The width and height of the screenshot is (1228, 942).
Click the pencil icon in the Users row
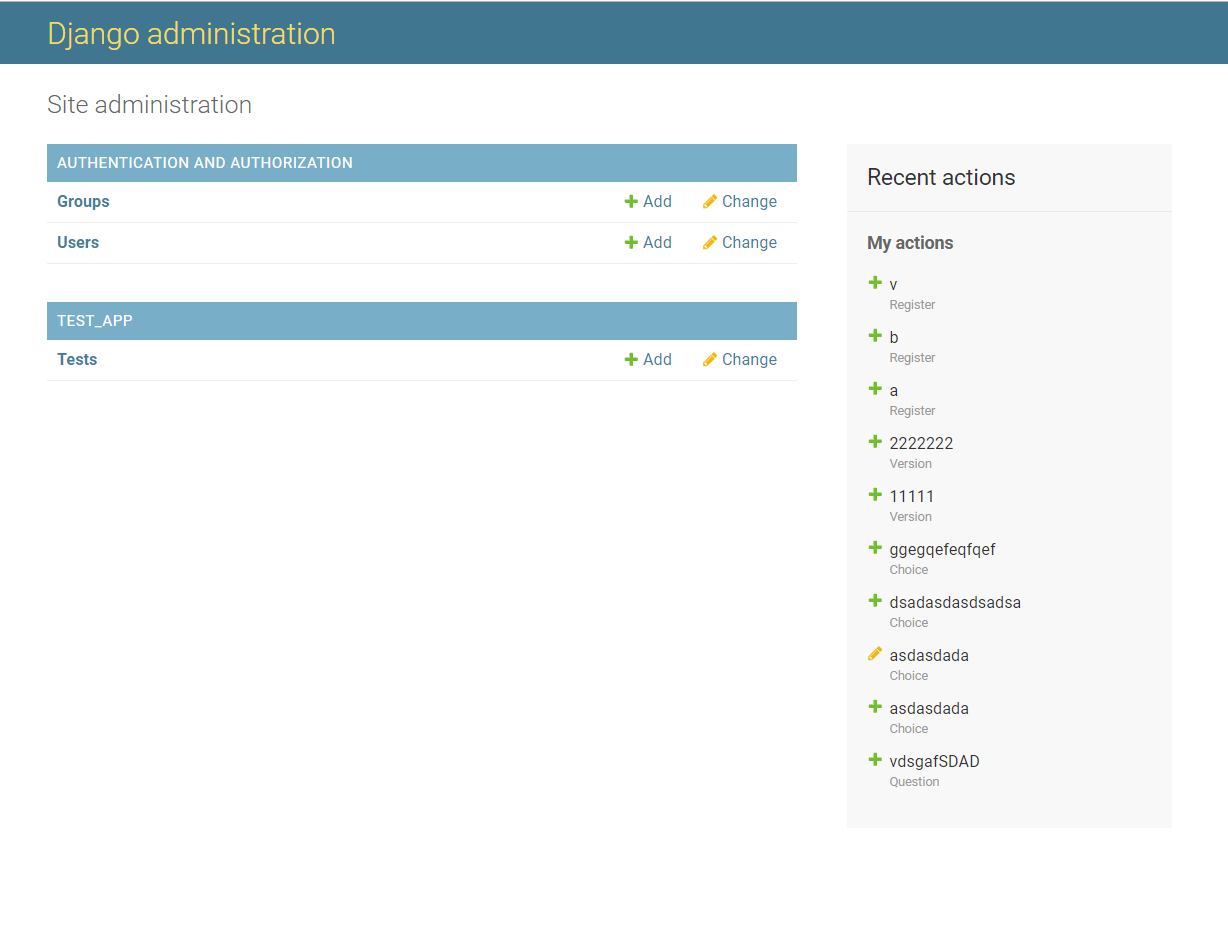(710, 243)
